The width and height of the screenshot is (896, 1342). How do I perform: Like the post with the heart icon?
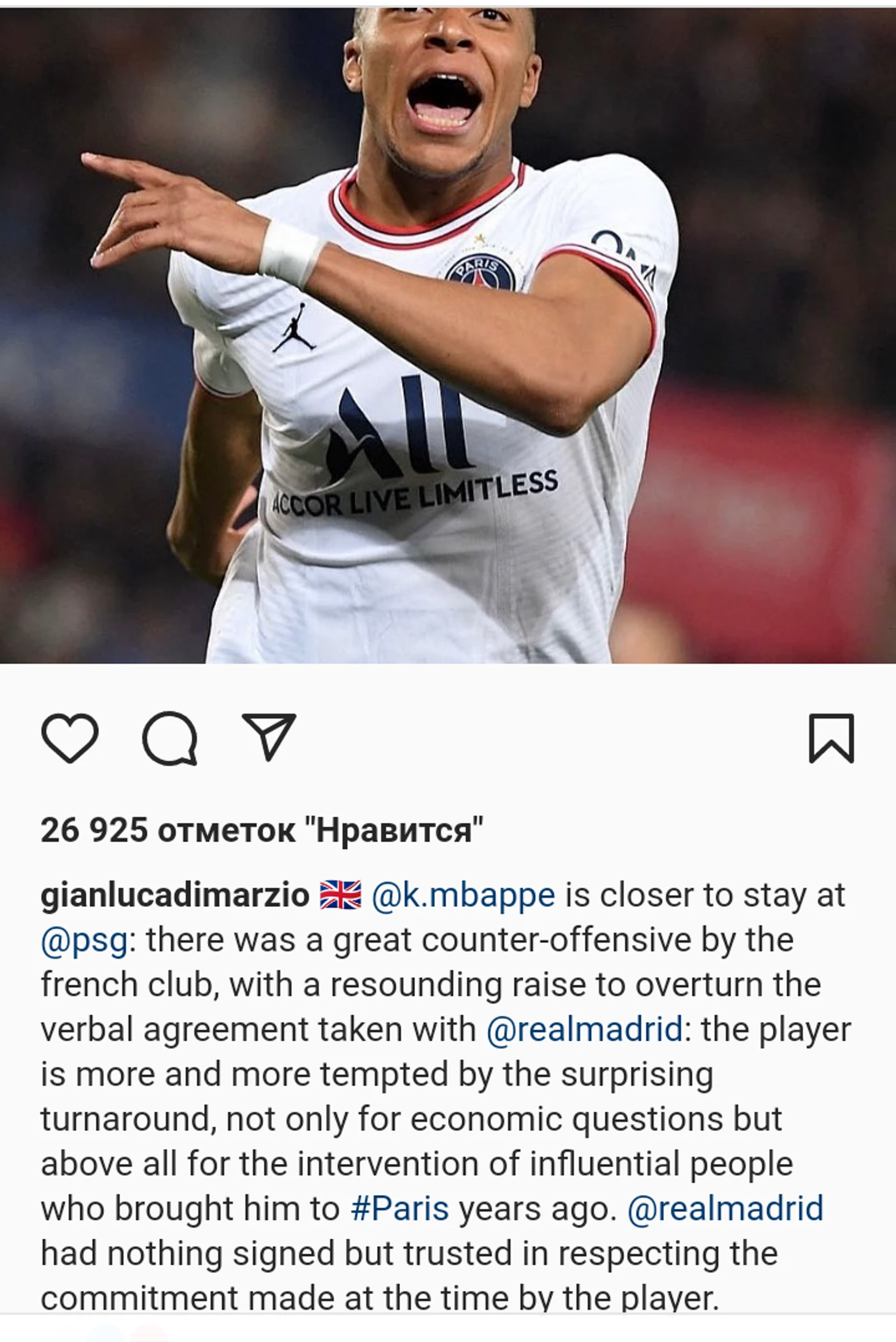[70, 738]
